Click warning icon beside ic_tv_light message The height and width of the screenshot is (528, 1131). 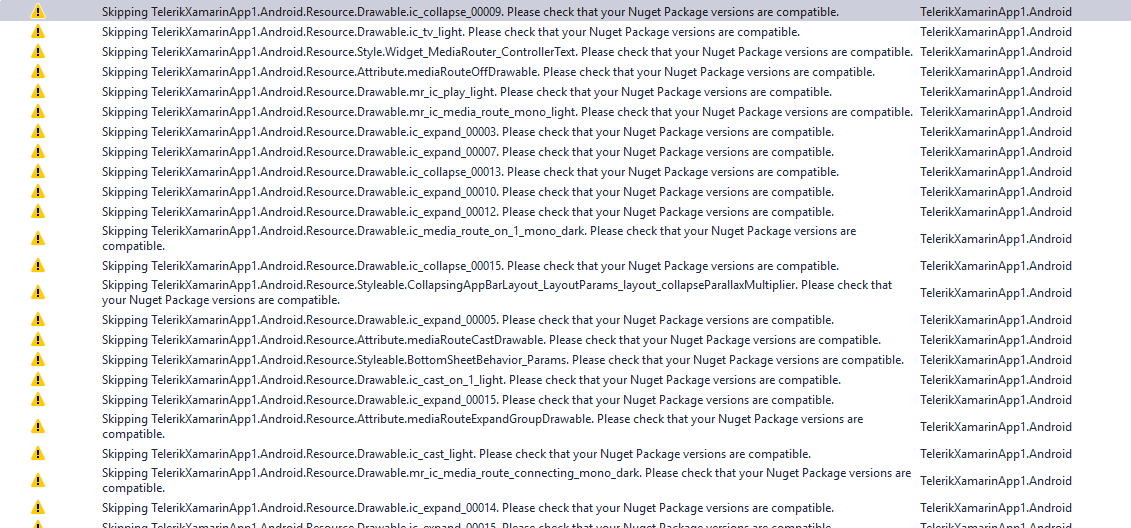(38, 32)
